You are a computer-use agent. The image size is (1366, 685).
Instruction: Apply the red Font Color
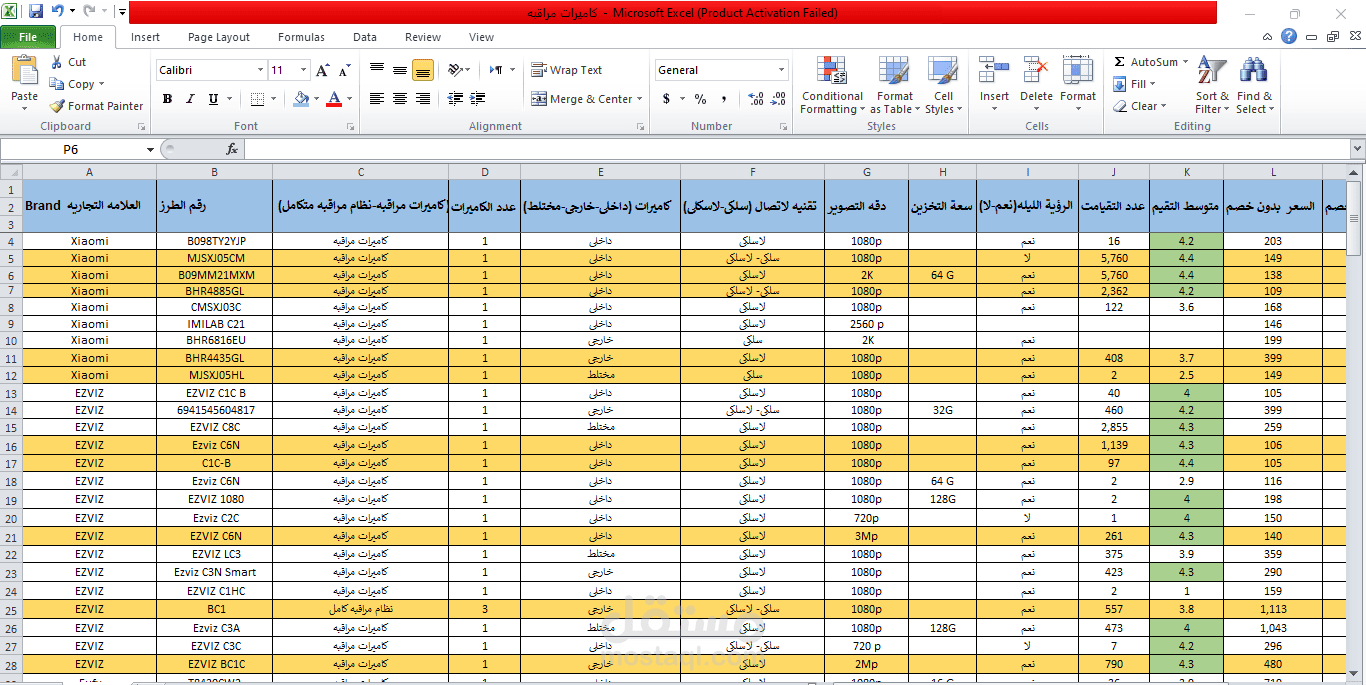coord(333,99)
